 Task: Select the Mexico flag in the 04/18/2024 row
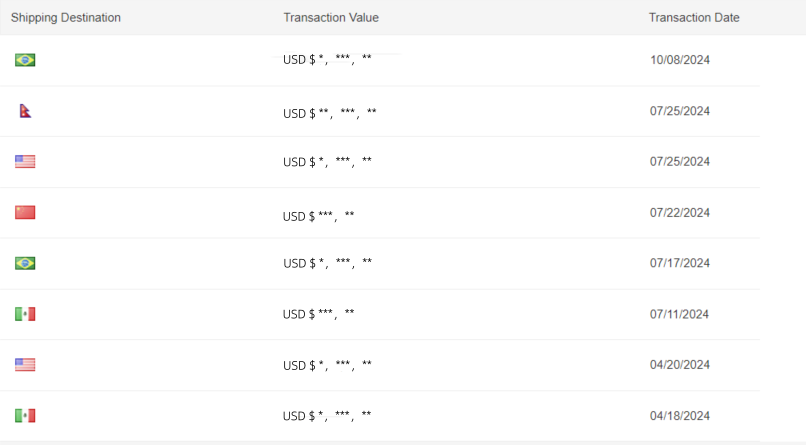(25, 415)
